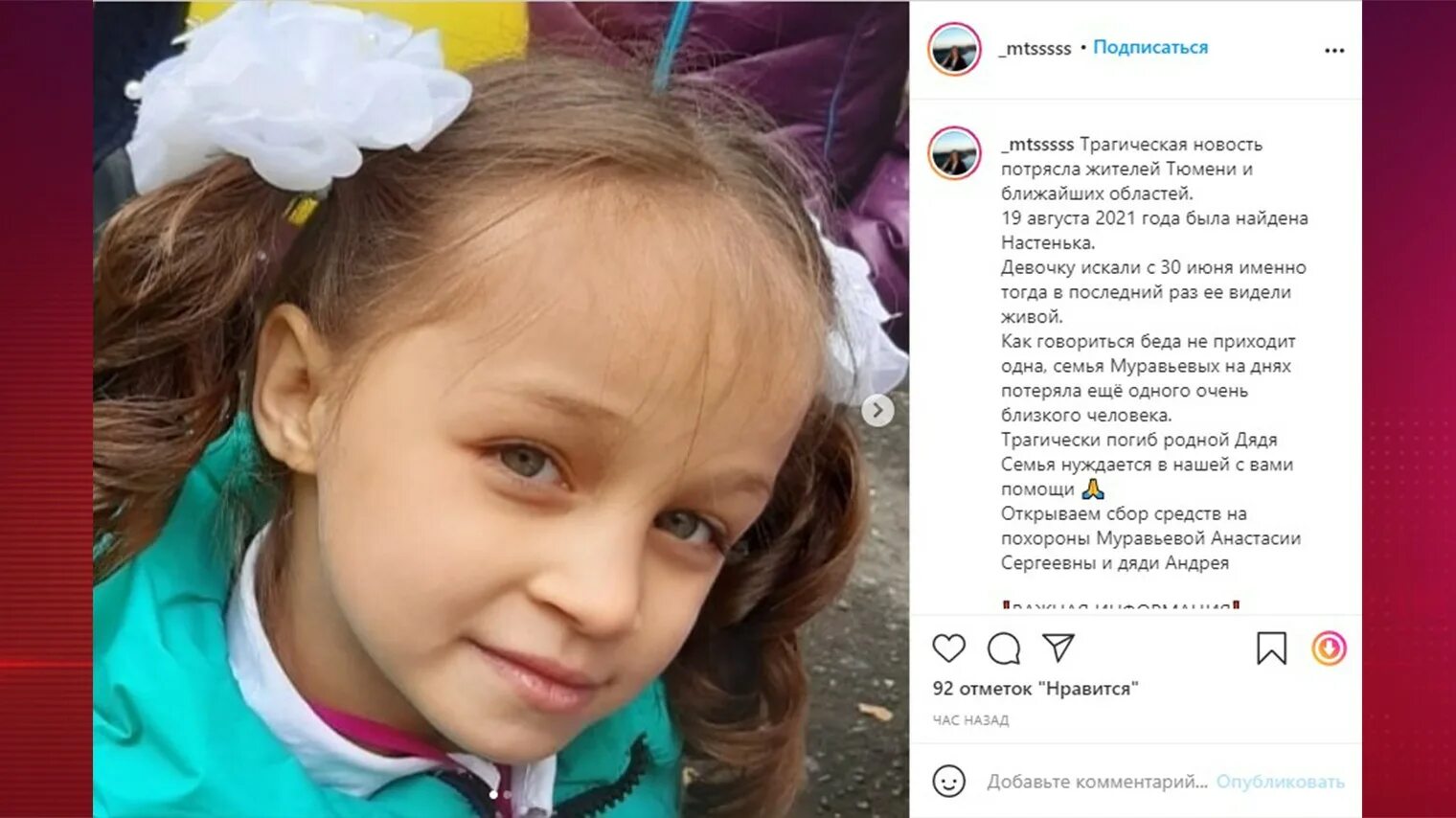Click the header profile avatar
This screenshot has width=1456, height=818.
954,49
